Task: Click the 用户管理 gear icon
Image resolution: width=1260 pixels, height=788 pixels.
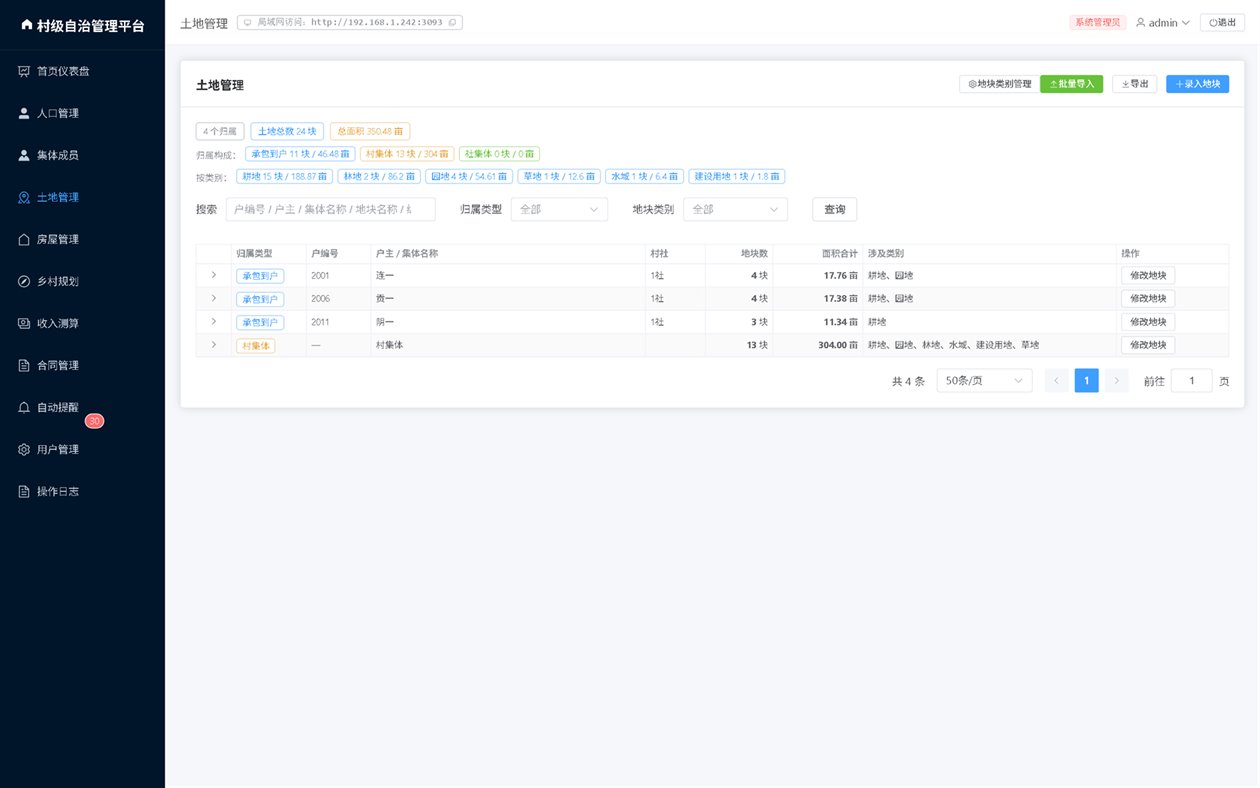Action: pos(24,449)
